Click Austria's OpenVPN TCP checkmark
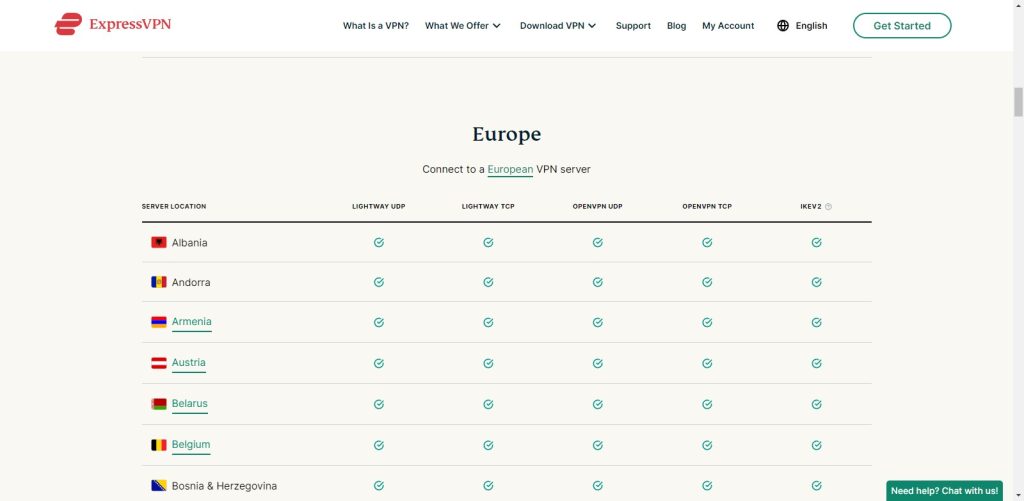 707,363
